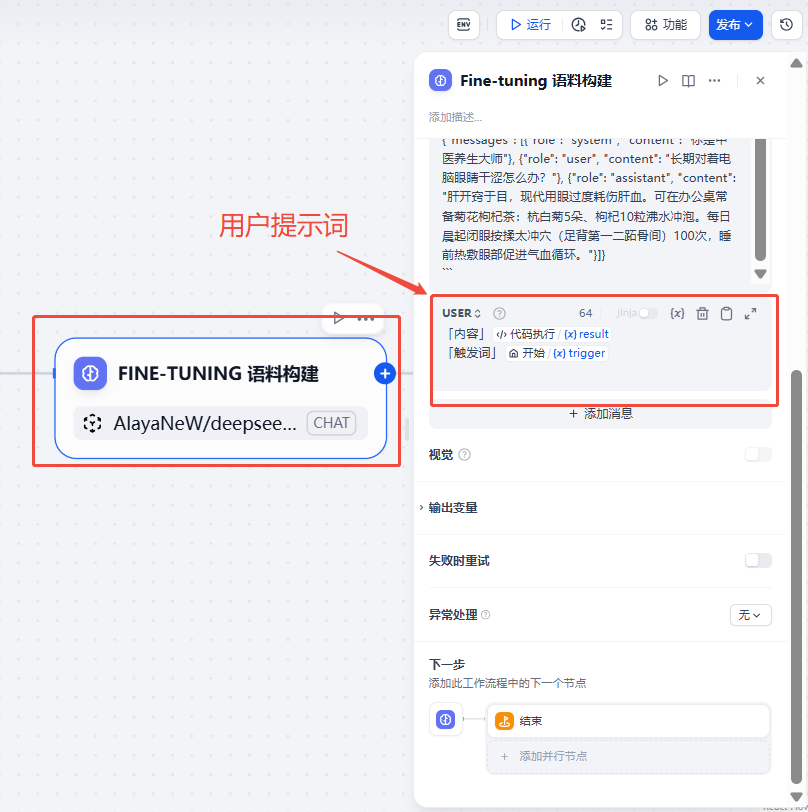Click the prompt box scroll down arrow
The height and width of the screenshot is (812, 808).
pos(760,274)
